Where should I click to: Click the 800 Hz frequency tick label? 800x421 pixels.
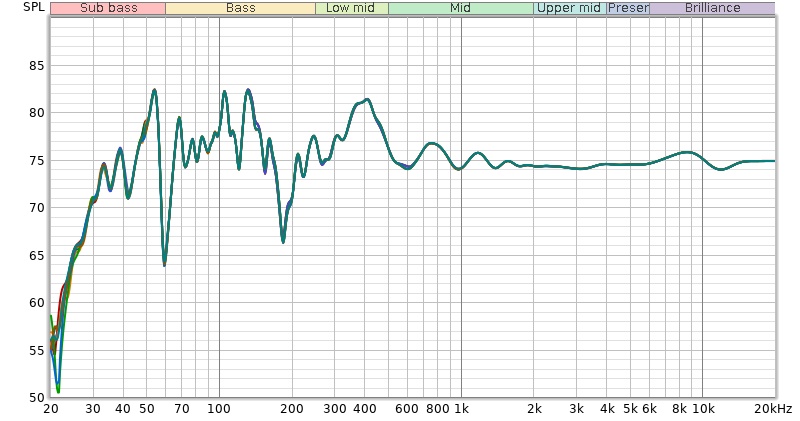pos(438,409)
